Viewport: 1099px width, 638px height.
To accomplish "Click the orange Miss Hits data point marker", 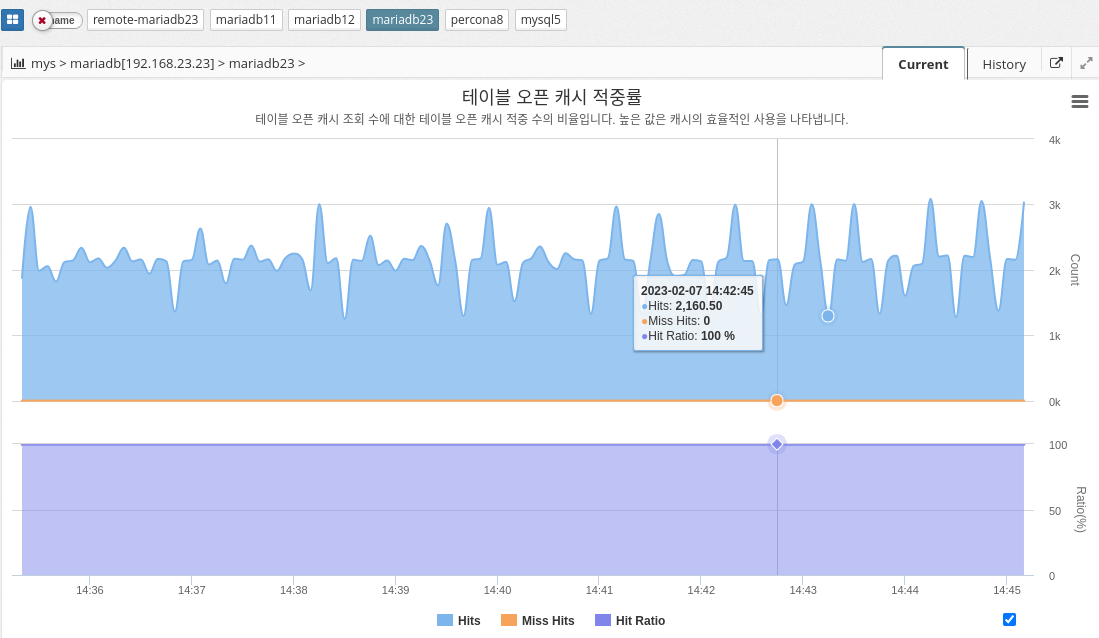I will pos(777,401).
